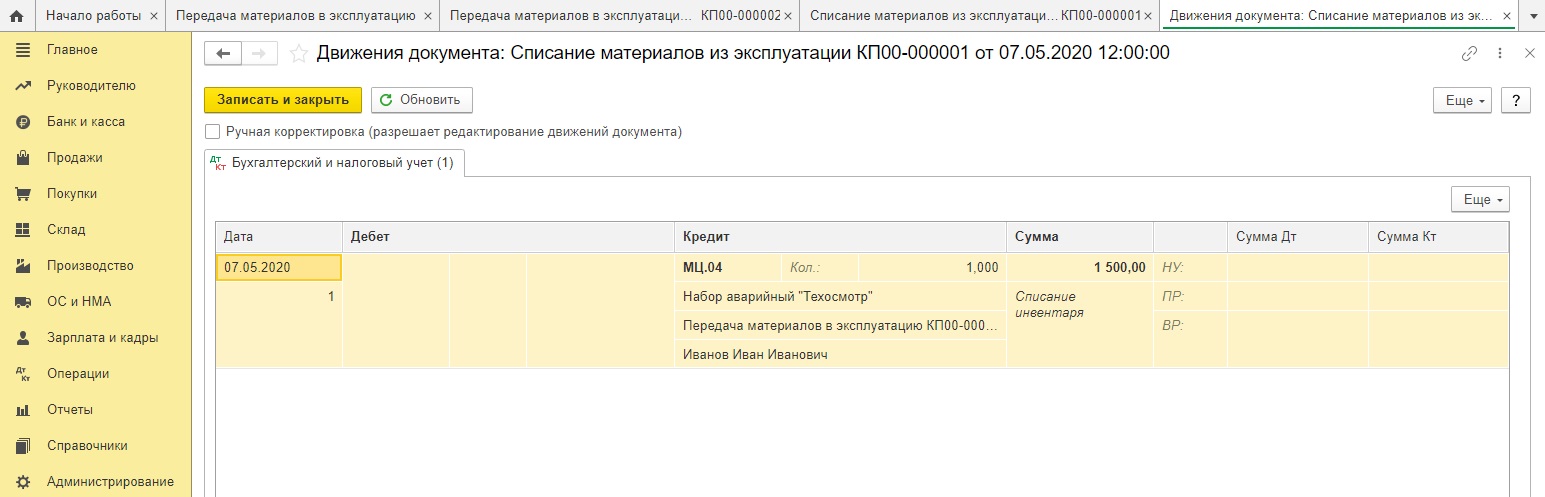
Task: Click the back navigation arrow
Action: coord(223,54)
